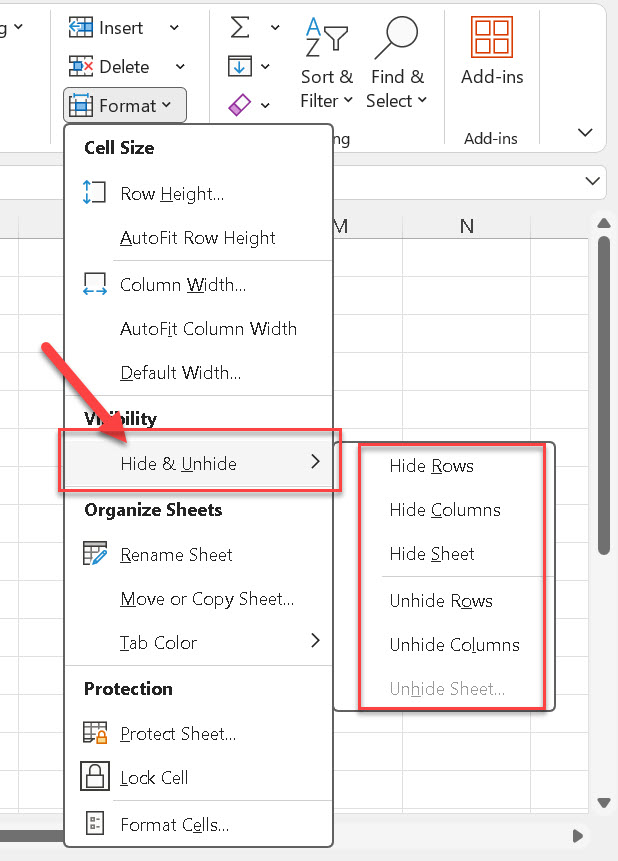Choose Protect Sheet menu text
Screen dimensions: 618x861
click(178, 734)
